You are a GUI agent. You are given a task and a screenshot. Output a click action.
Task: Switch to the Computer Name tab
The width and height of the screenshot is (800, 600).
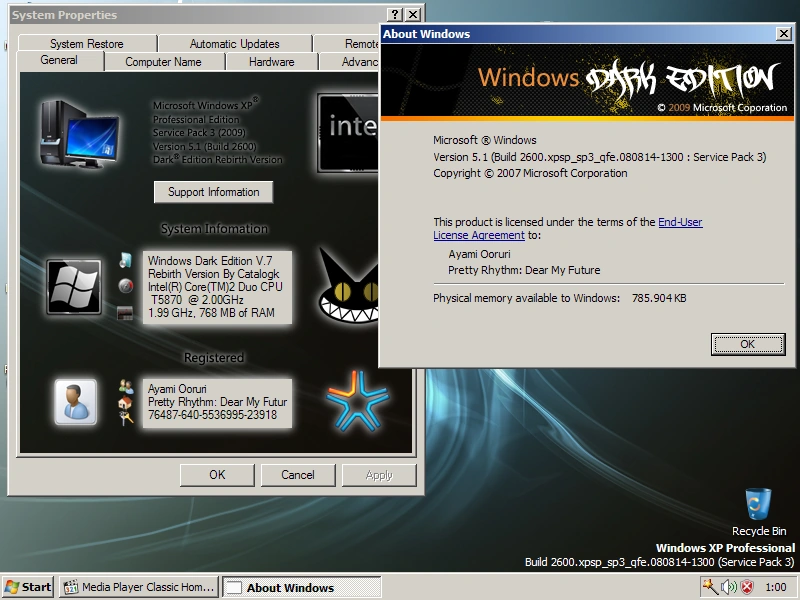tap(163, 62)
